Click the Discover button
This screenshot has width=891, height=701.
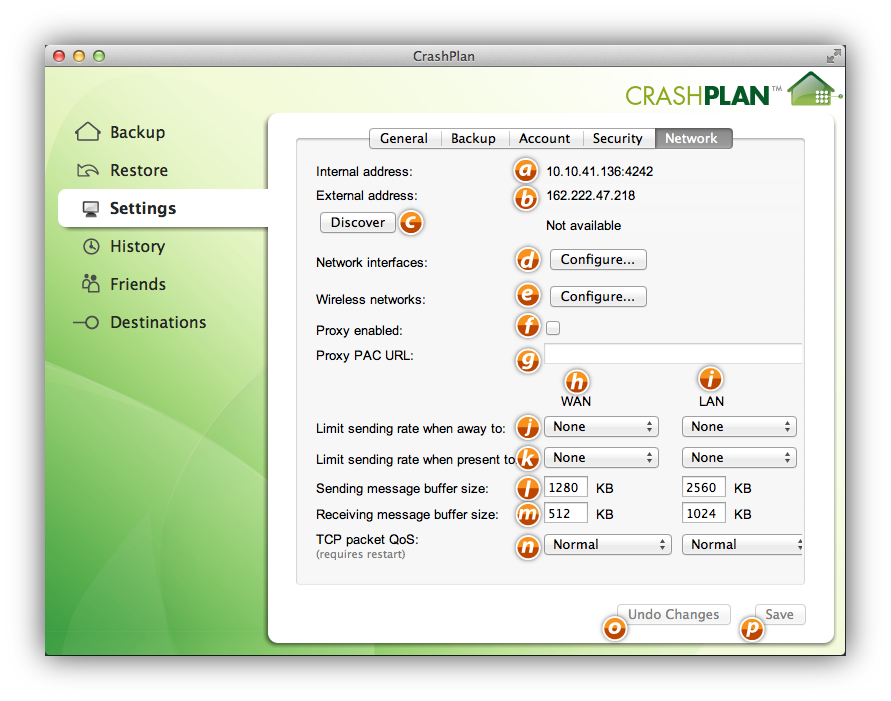pyautogui.click(x=358, y=222)
